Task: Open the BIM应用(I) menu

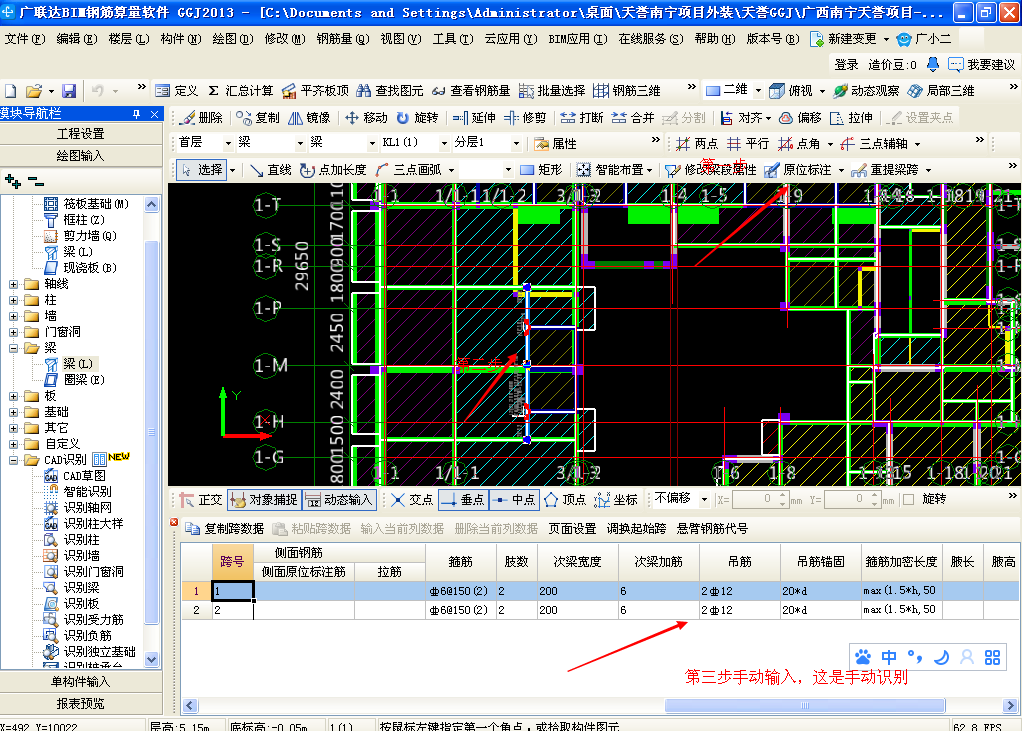Action: pyautogui.click(x=578, y=39)
